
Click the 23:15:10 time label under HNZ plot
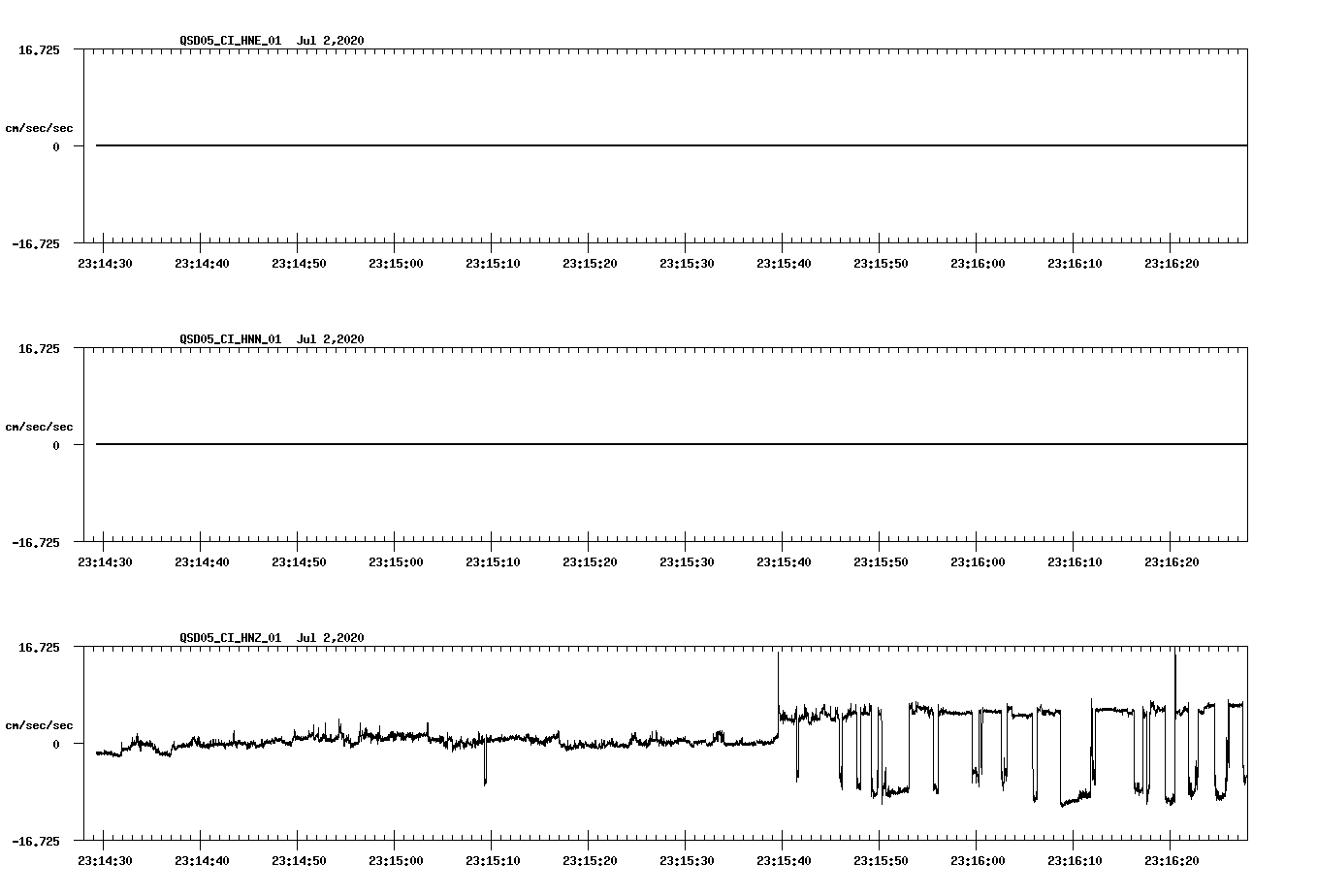[x=493, y=861]
